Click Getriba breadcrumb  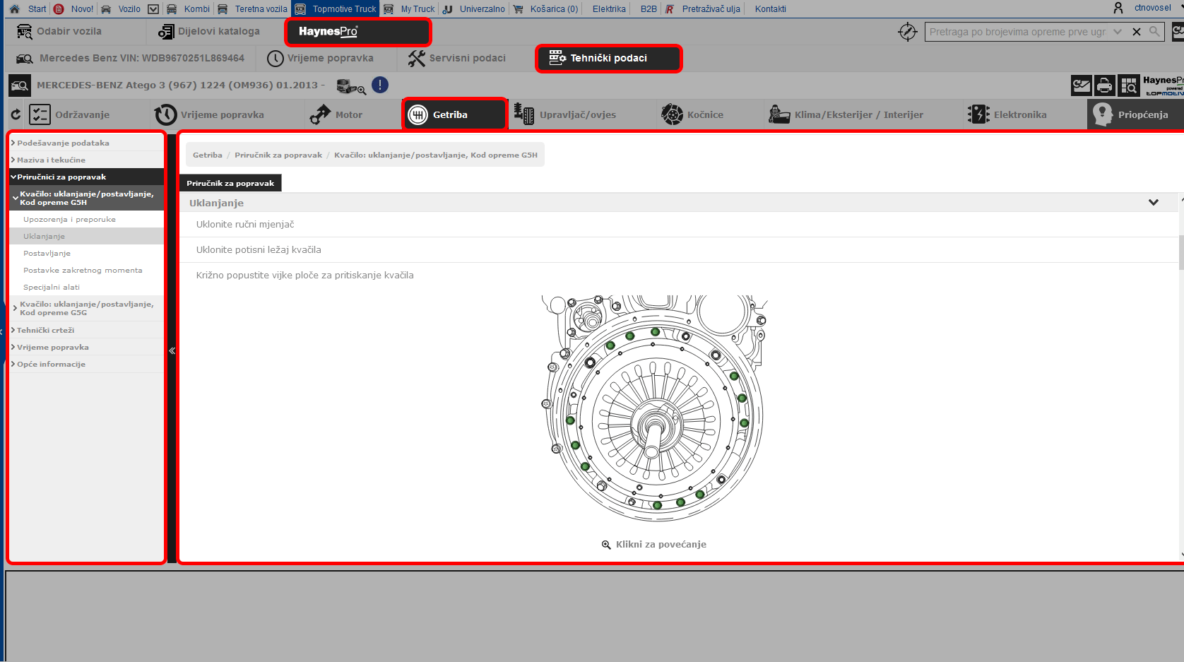207,155
